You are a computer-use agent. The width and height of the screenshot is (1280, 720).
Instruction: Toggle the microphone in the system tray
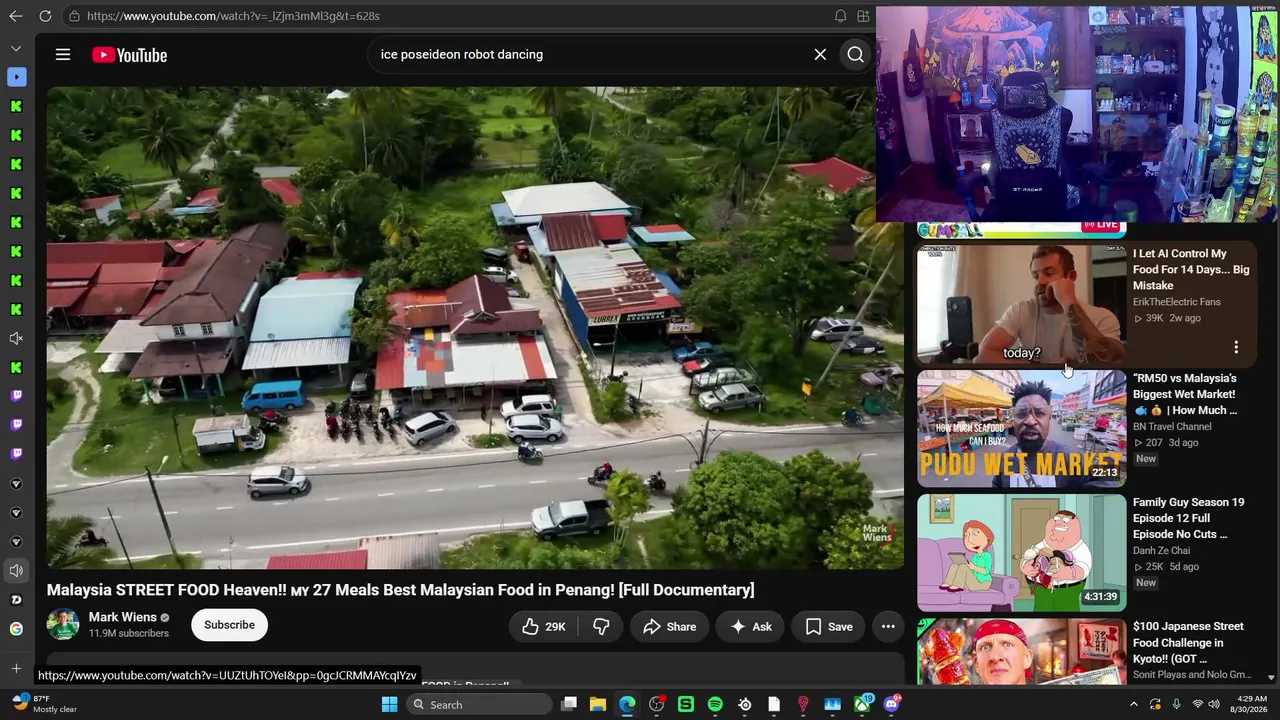(1176, 705)
